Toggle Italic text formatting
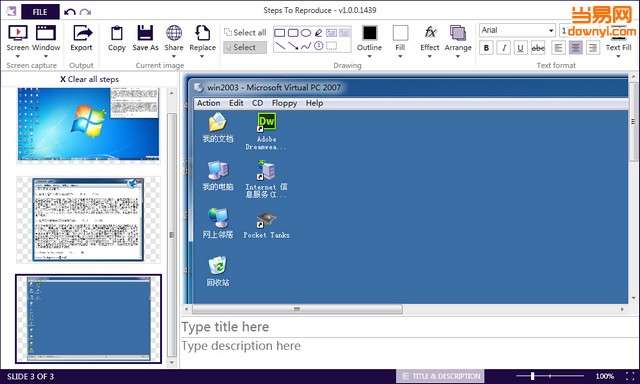This screenshot has height=384, width=640. pos(504,48)
